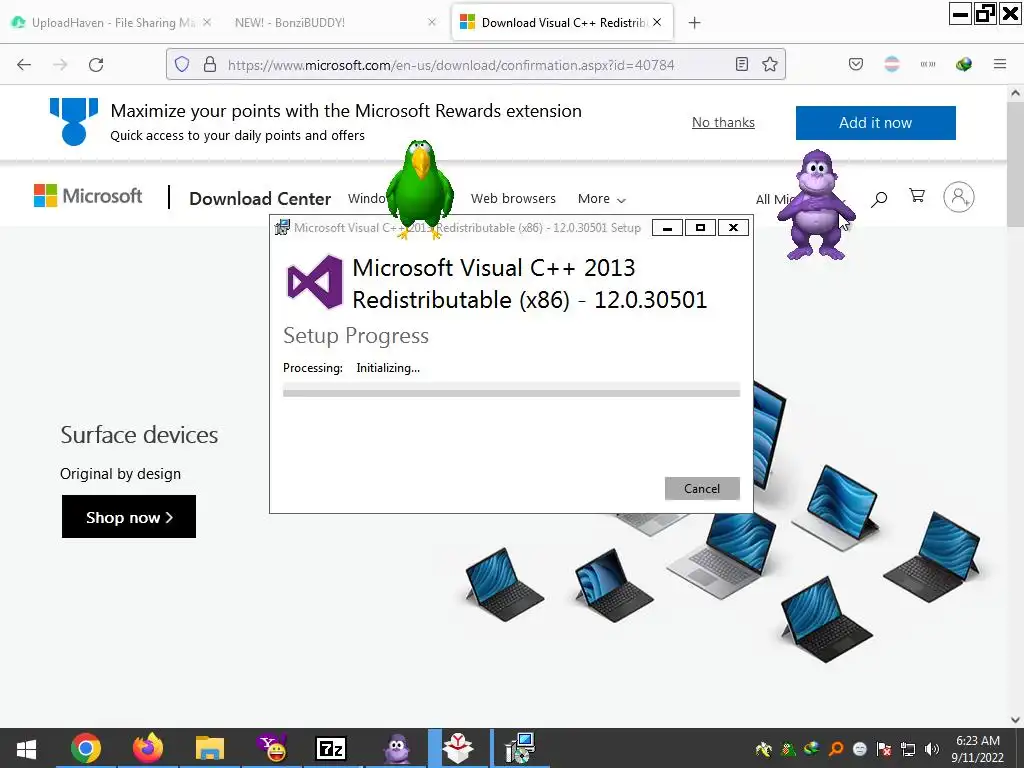This screenshot has width=1024, height=768.
Task: Switch to Firefox in the taskbar
Action: (148, 748)
